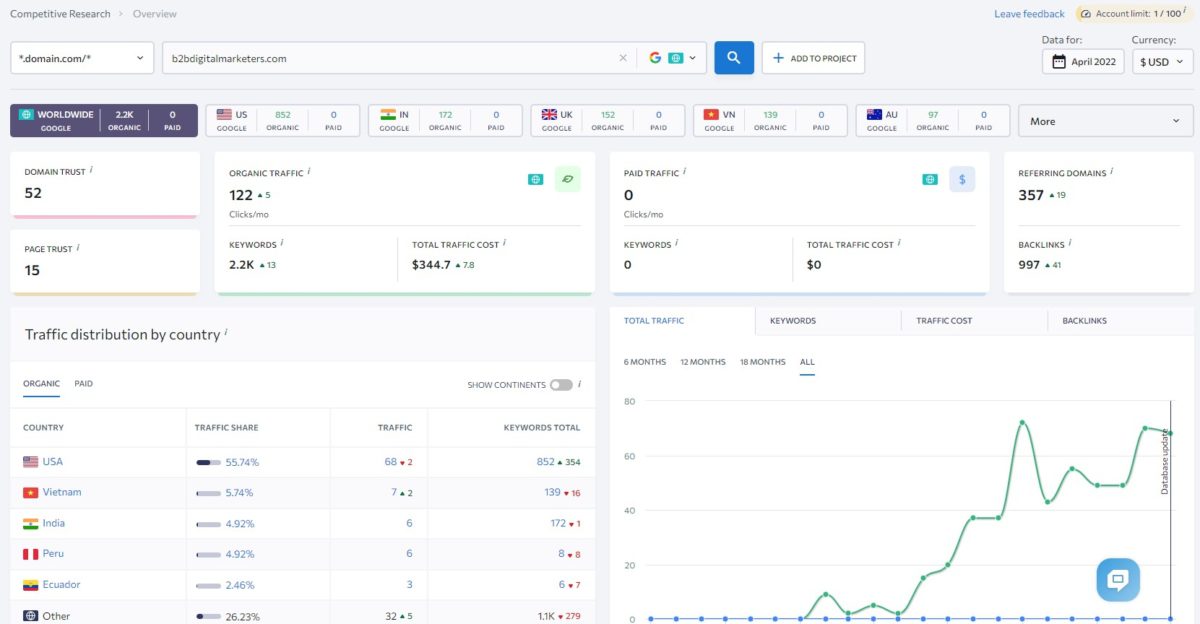Open the $ USD currency dropdown
1200x624 pixels.
pyautogui.click(x=1162, y=62)
